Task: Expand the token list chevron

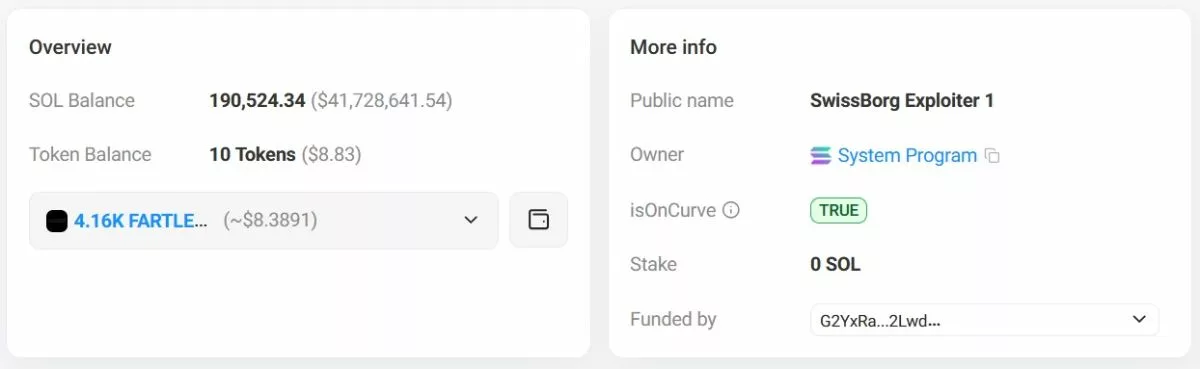Action: click(471, 220)
